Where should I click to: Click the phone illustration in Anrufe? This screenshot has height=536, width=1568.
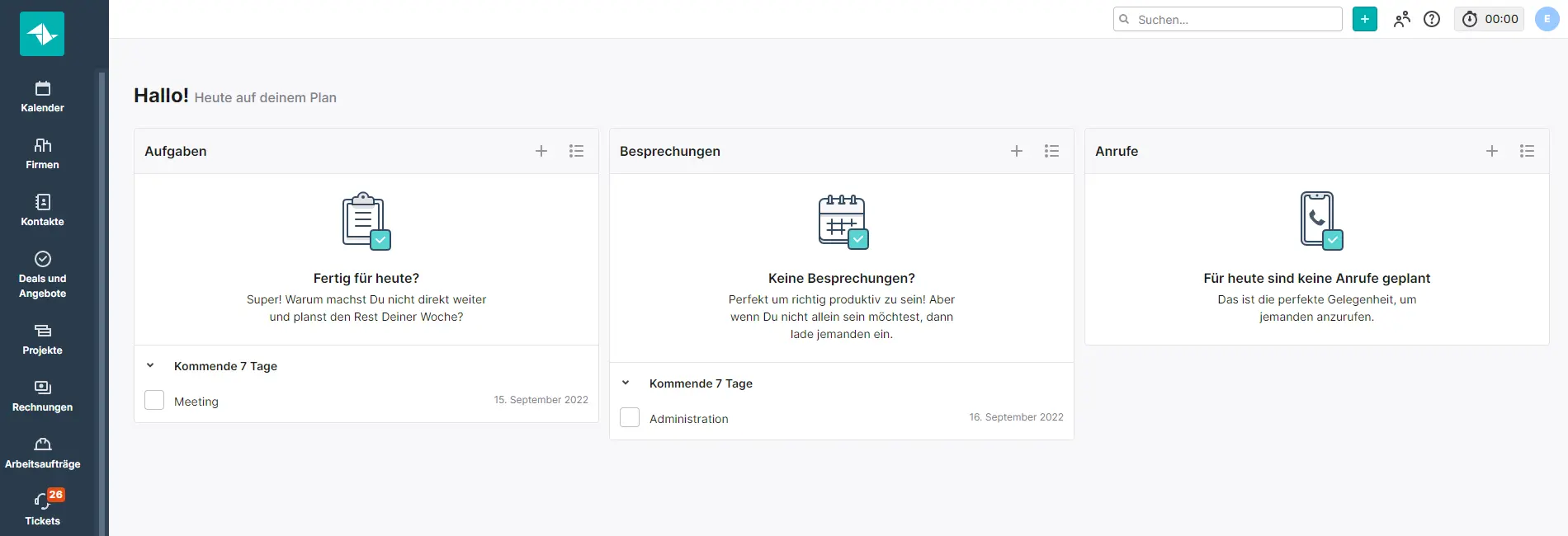pos(1320,220)
